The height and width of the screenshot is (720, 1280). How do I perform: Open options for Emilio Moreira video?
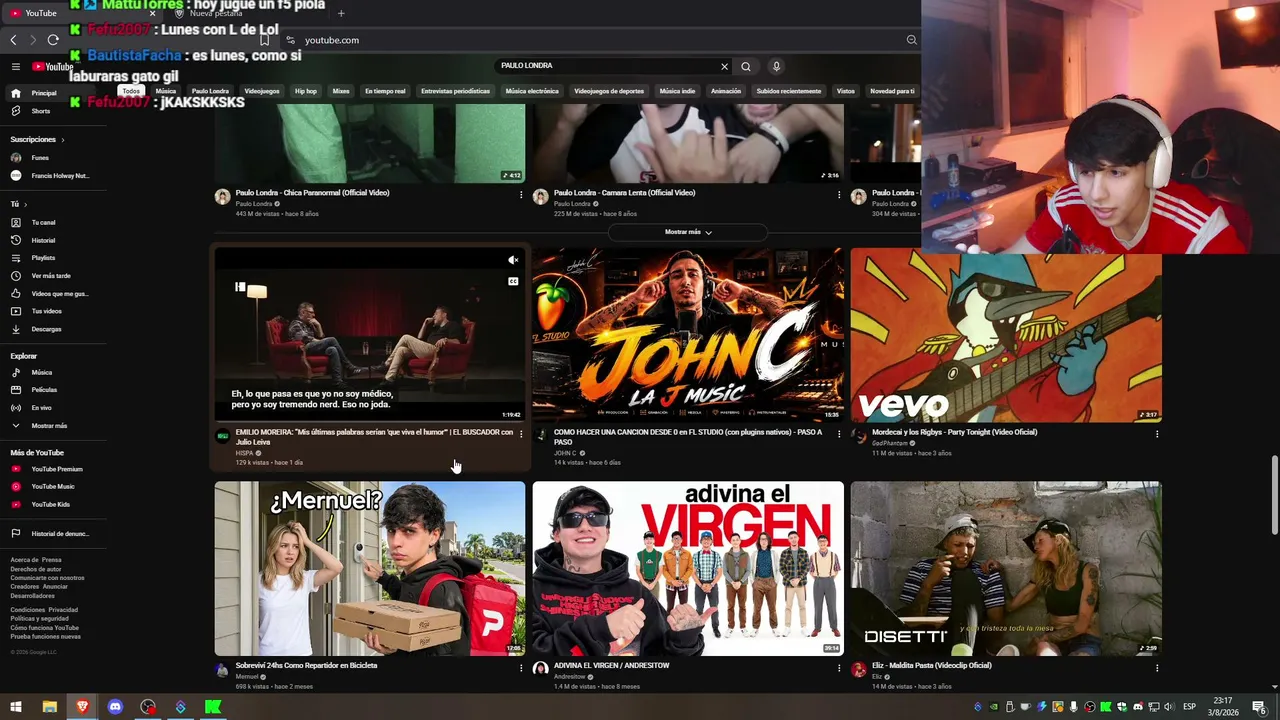(x=521, y=434)
